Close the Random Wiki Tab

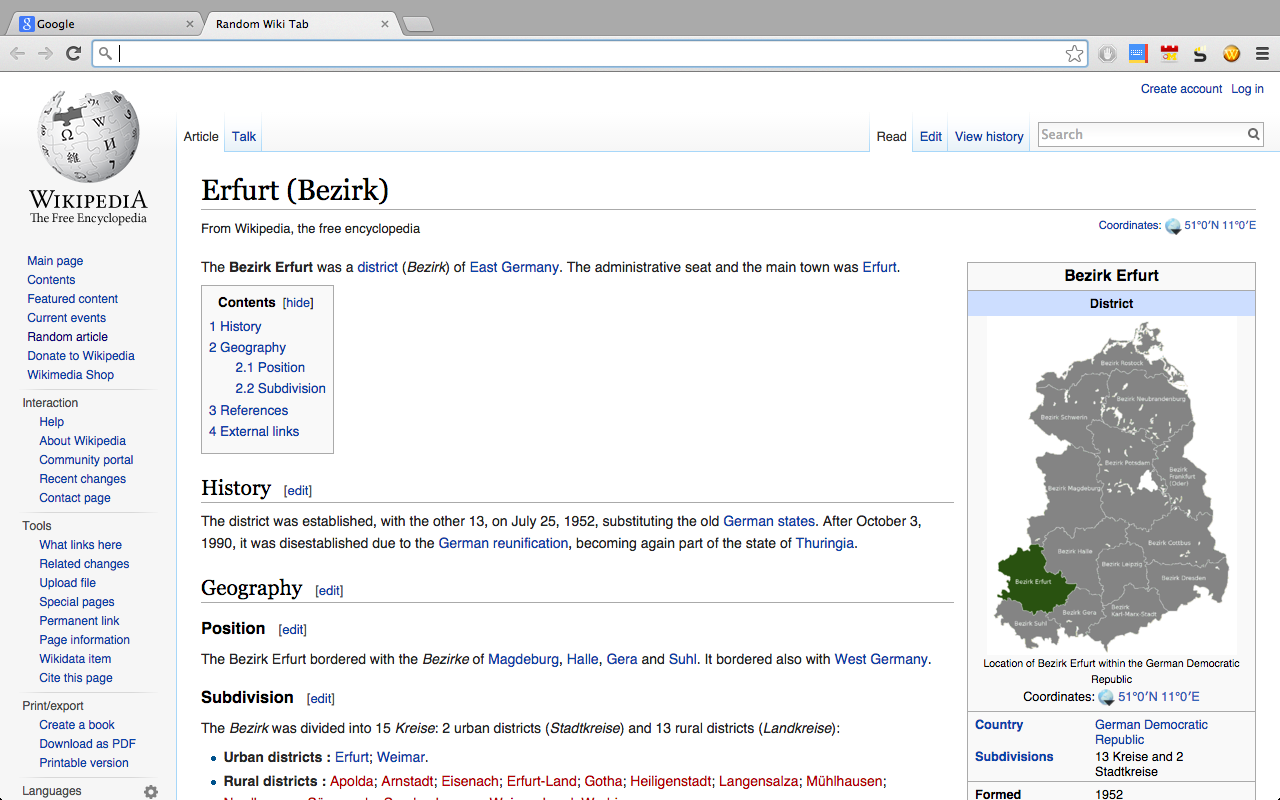click(x=385, y=24)
